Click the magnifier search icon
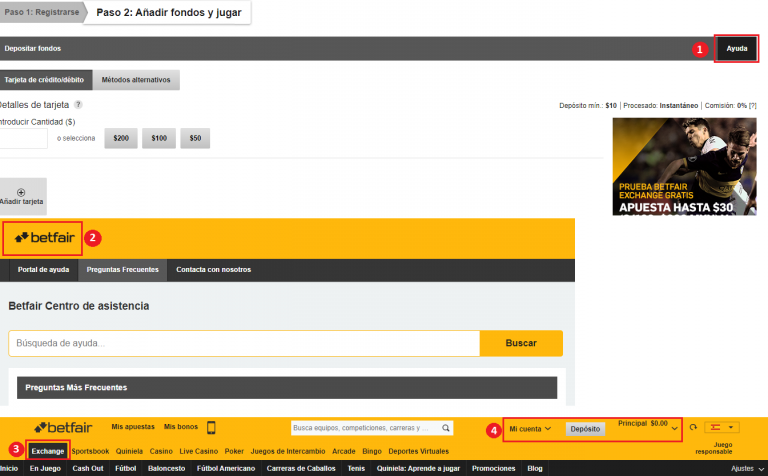This screenshot has height=476, width=768. 446,428
